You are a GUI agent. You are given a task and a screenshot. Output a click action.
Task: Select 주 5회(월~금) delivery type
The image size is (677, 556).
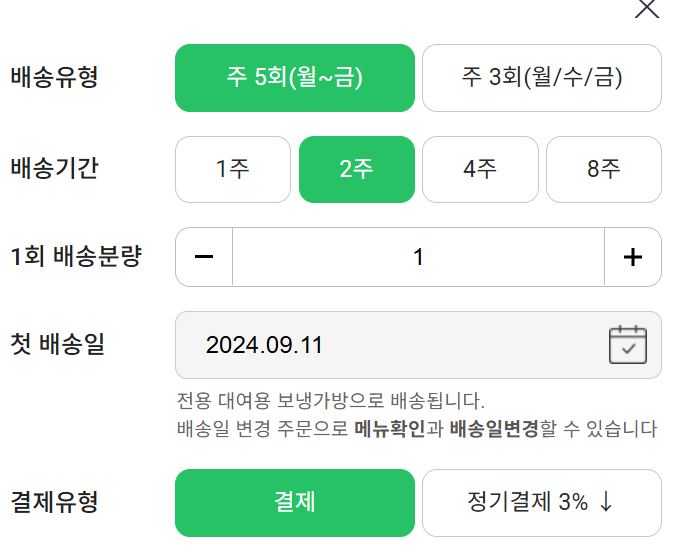294,78
